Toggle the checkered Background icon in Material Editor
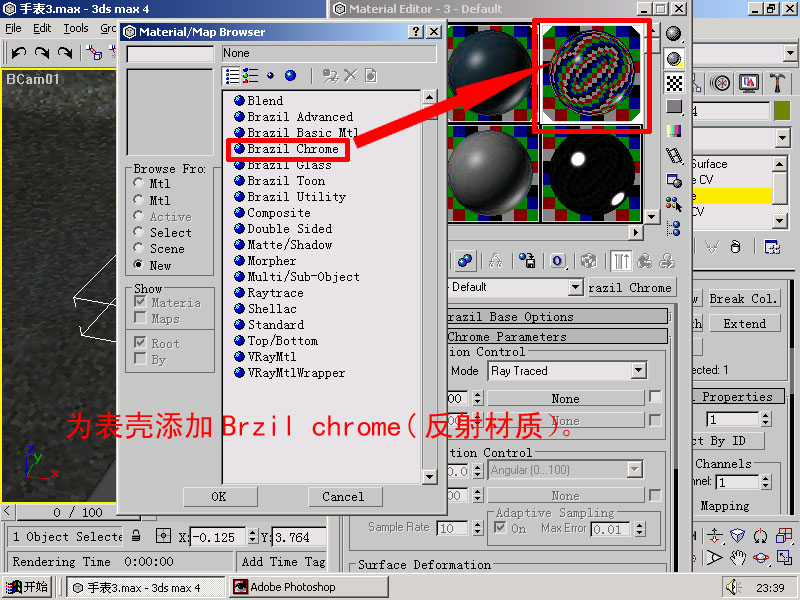 coord(674,83)
